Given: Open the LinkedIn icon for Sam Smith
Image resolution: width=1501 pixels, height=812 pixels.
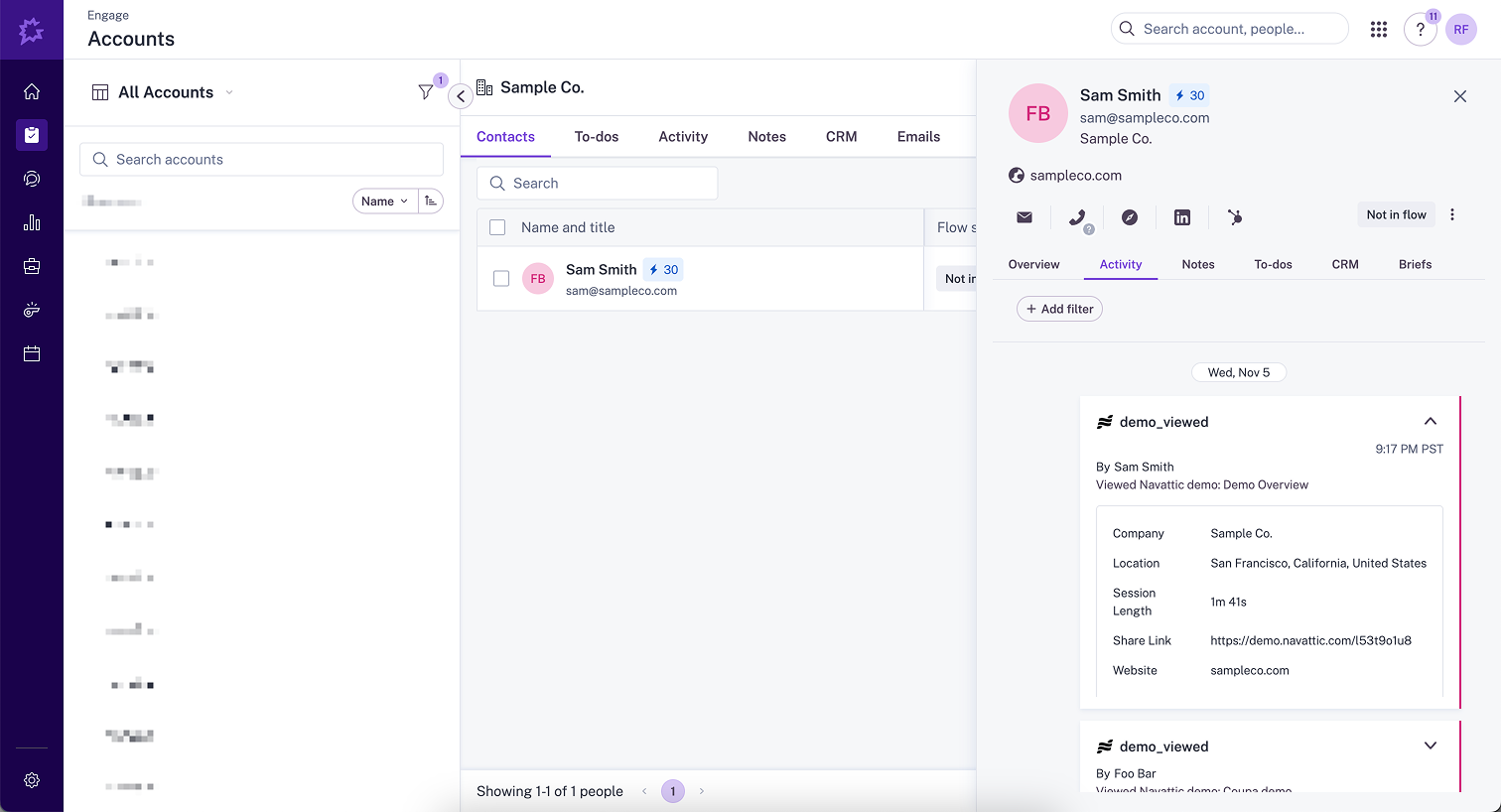Looking at the screenshot, I should 1182,217.
